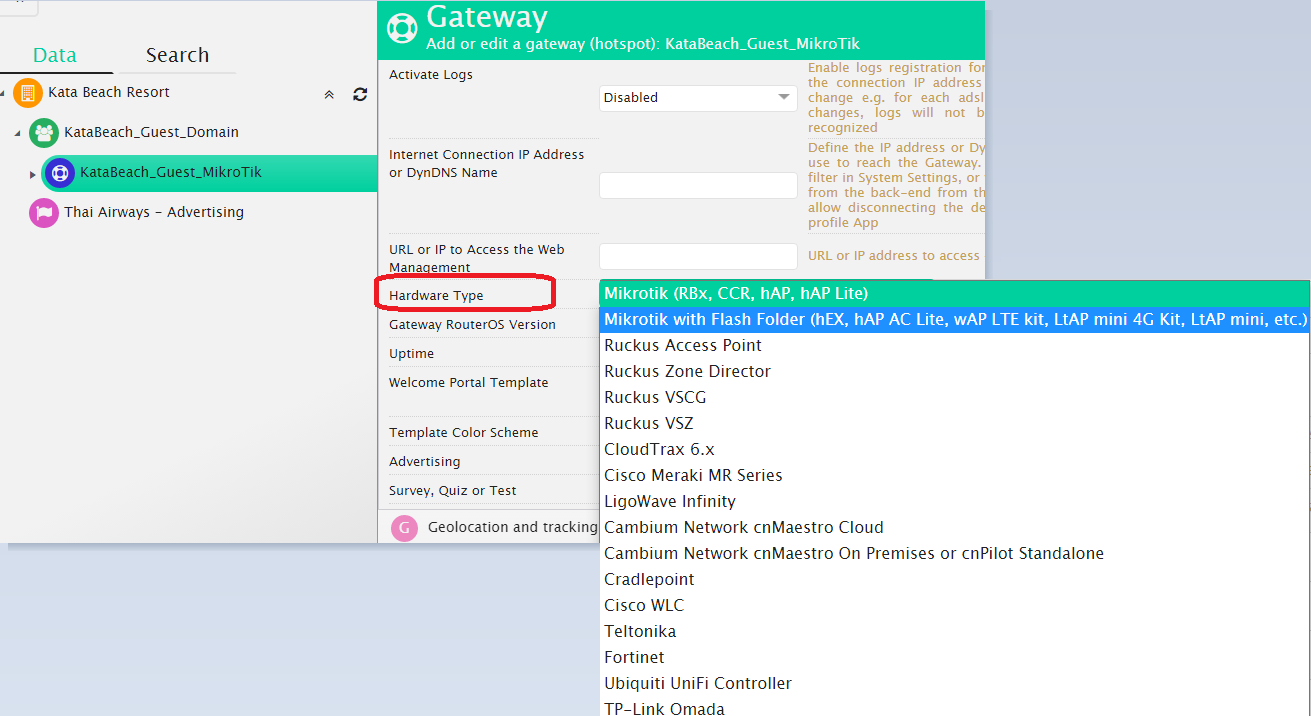
Task: Switch to the Search tab
Action: (x=177, y=55)
